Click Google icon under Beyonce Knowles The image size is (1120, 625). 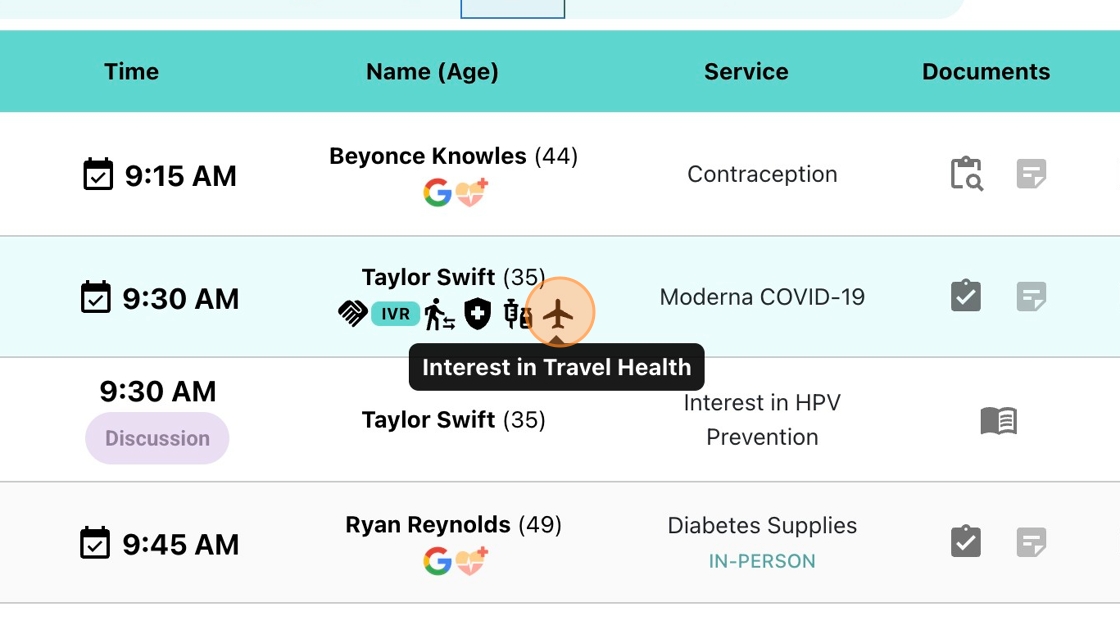tap(437, 193)
